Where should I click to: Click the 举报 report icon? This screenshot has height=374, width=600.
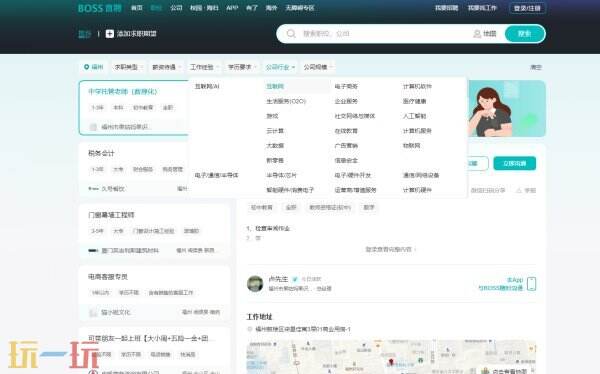pos(519,190)
